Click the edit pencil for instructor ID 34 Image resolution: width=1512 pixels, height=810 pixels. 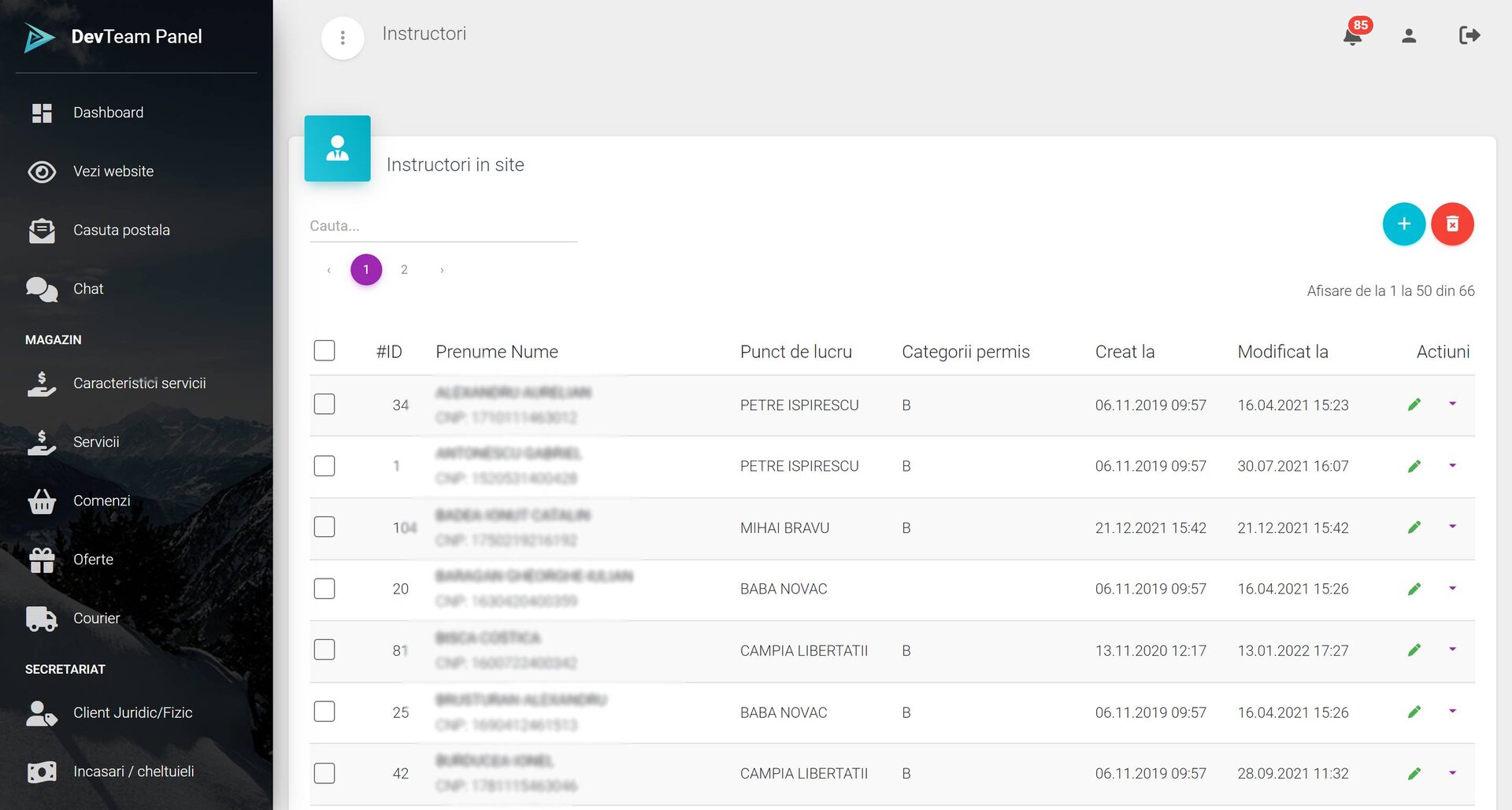pyautogui.click(x=1414, y=405)
